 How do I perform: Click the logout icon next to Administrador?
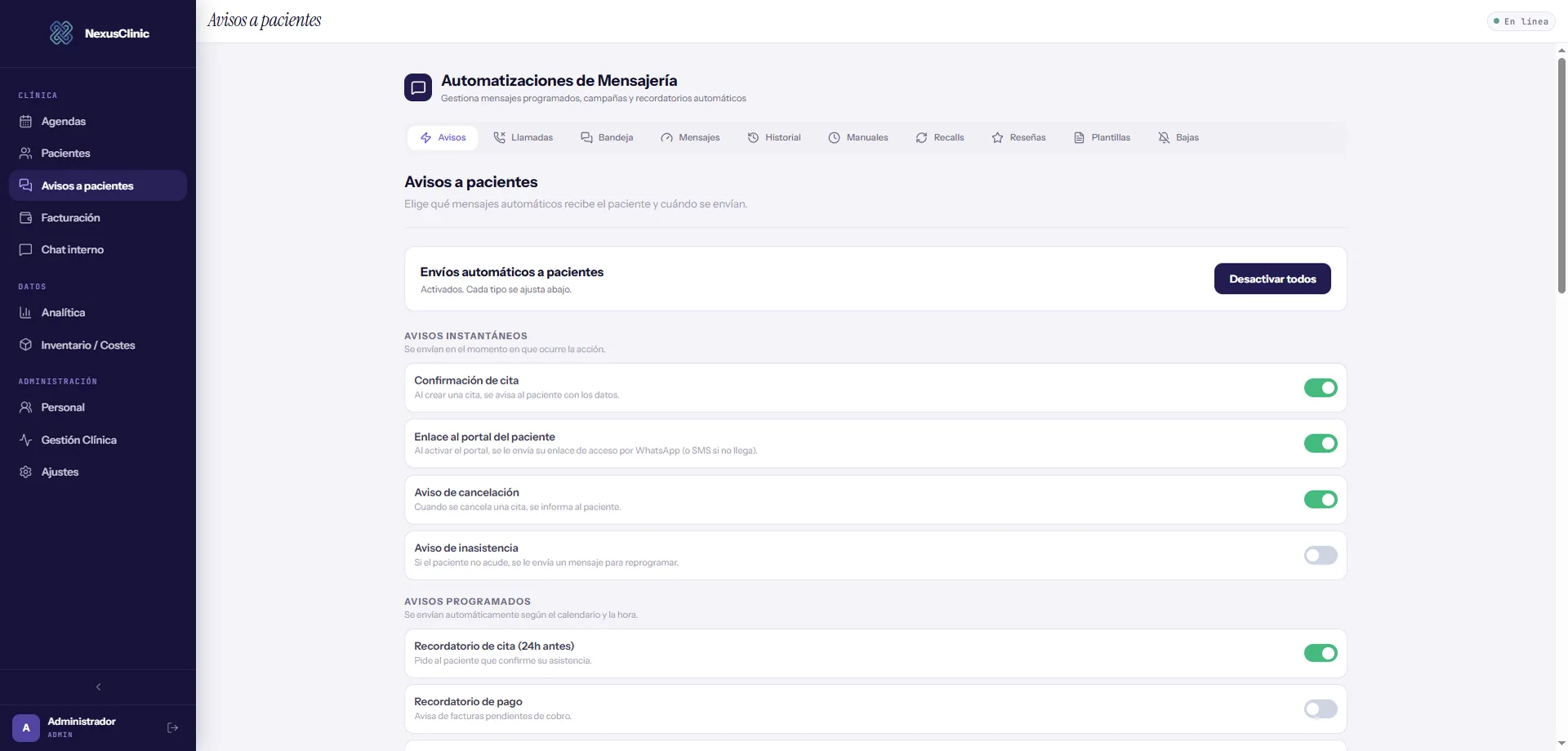click(172, 727)
